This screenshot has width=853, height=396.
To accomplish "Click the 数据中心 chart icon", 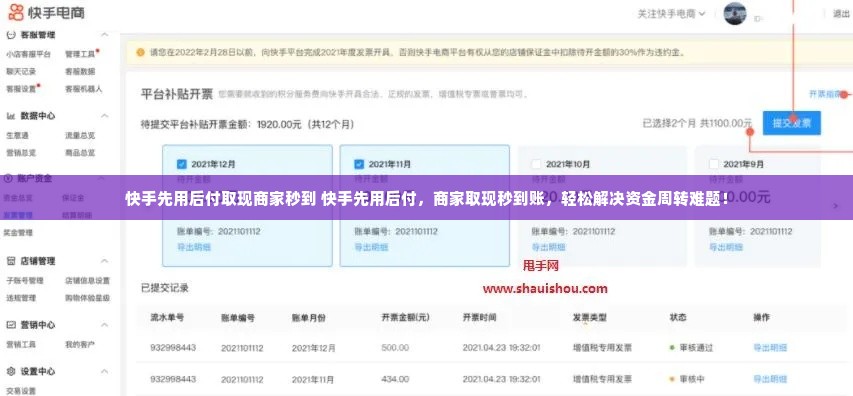I will click(x=10, y=116).
